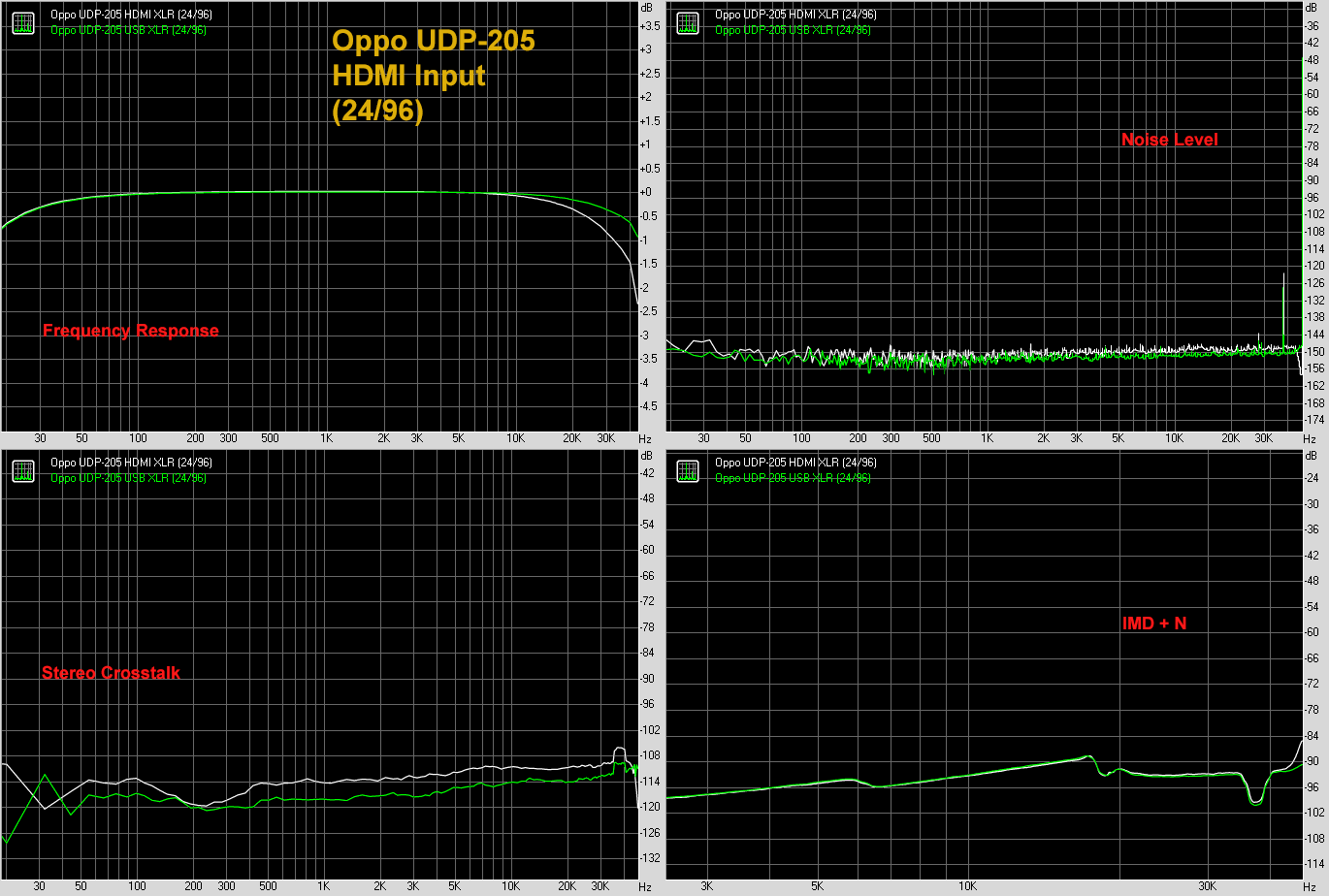The height and width of the screenshot is (896, 1329).
Task: Click 5K on the Stereo Crosstalk frequency axis
Action: tap(454, 886)
